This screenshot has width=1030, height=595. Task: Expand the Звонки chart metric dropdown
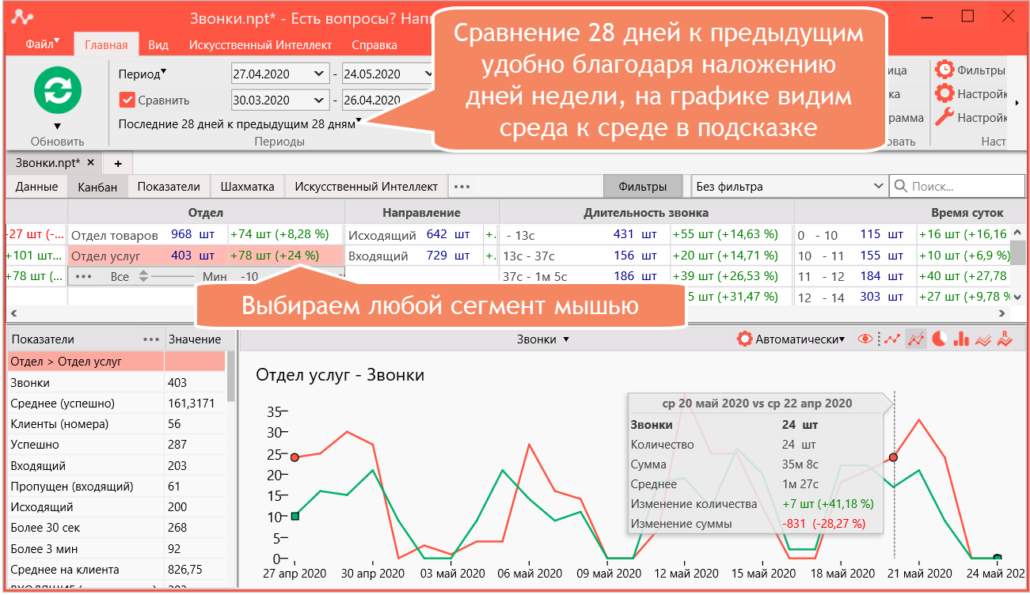543,340
